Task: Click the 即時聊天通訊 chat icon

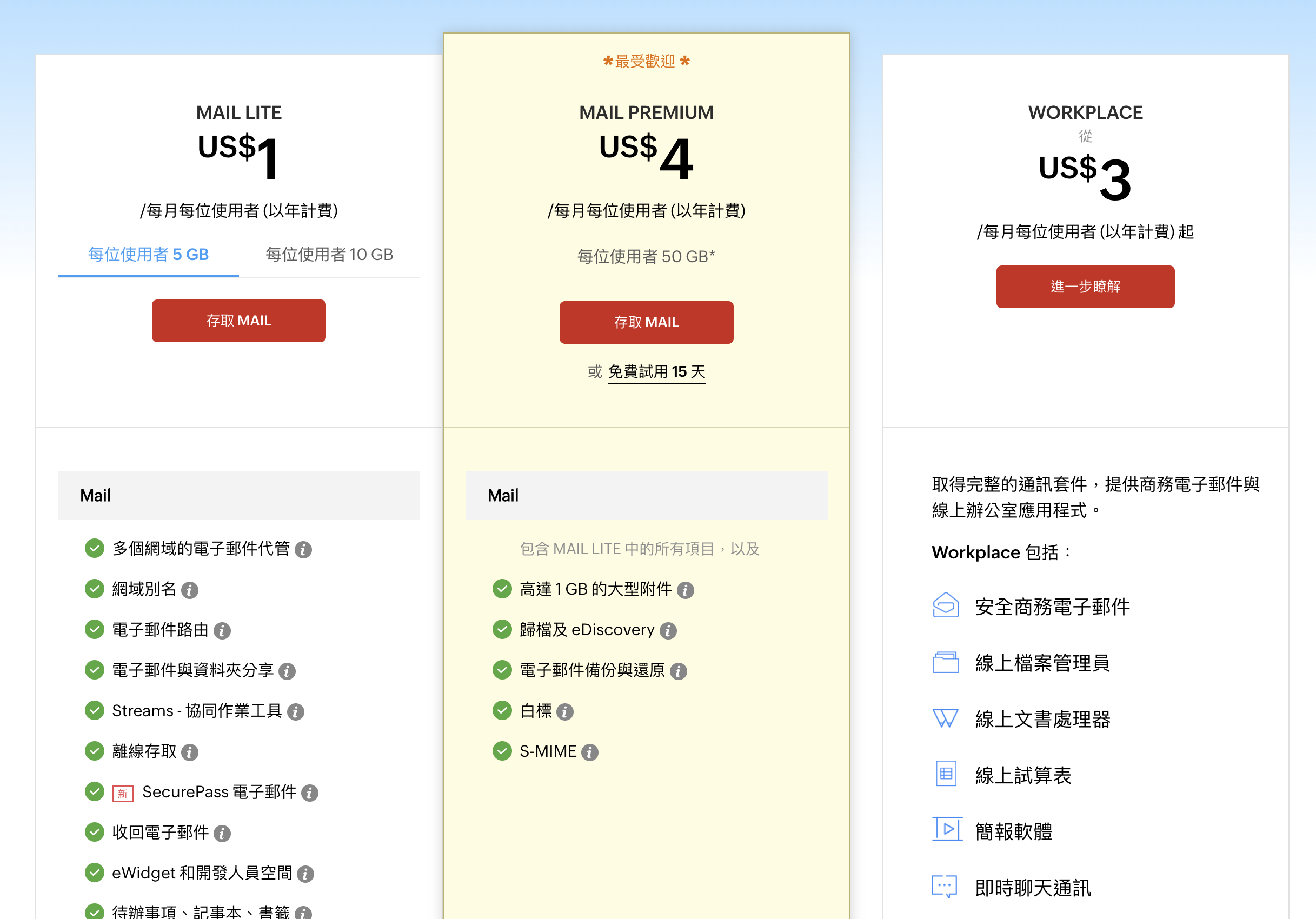Action: pyautogui.click(x=944, y=887)
